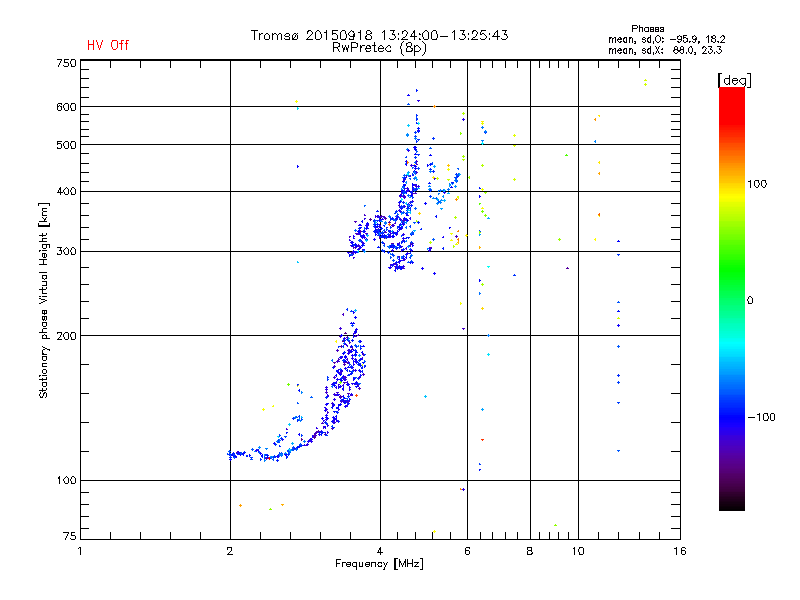Click the x-axis '4' tick label

click(380, 551)
